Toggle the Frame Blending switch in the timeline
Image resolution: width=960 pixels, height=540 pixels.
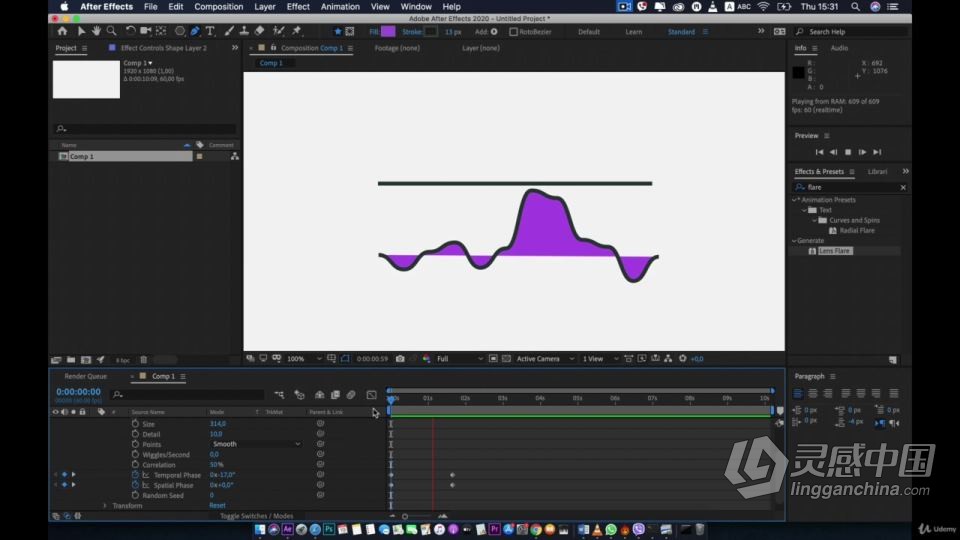point(335,395)
